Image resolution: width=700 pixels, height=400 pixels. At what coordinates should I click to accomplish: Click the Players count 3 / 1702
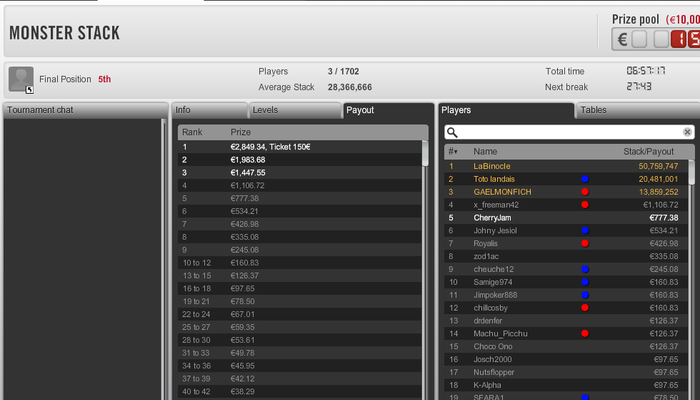[343, 71]
